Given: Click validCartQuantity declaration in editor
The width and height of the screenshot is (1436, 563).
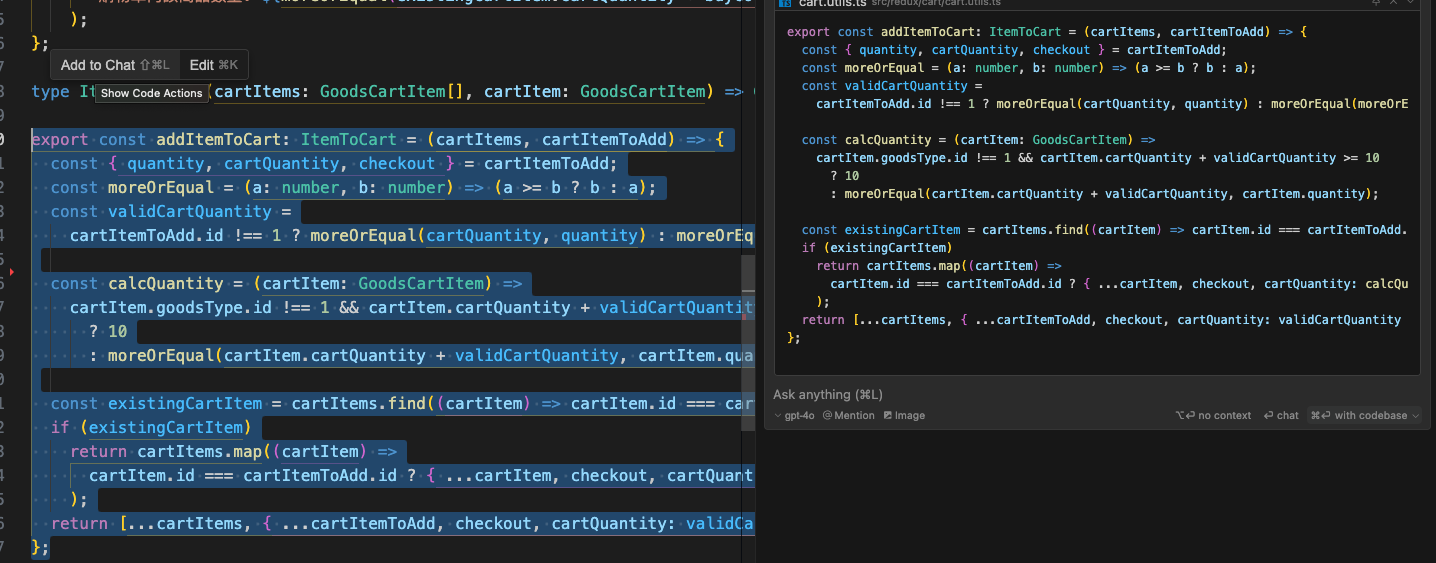Looking at the screenshot, I should click(x=189, y=211).
